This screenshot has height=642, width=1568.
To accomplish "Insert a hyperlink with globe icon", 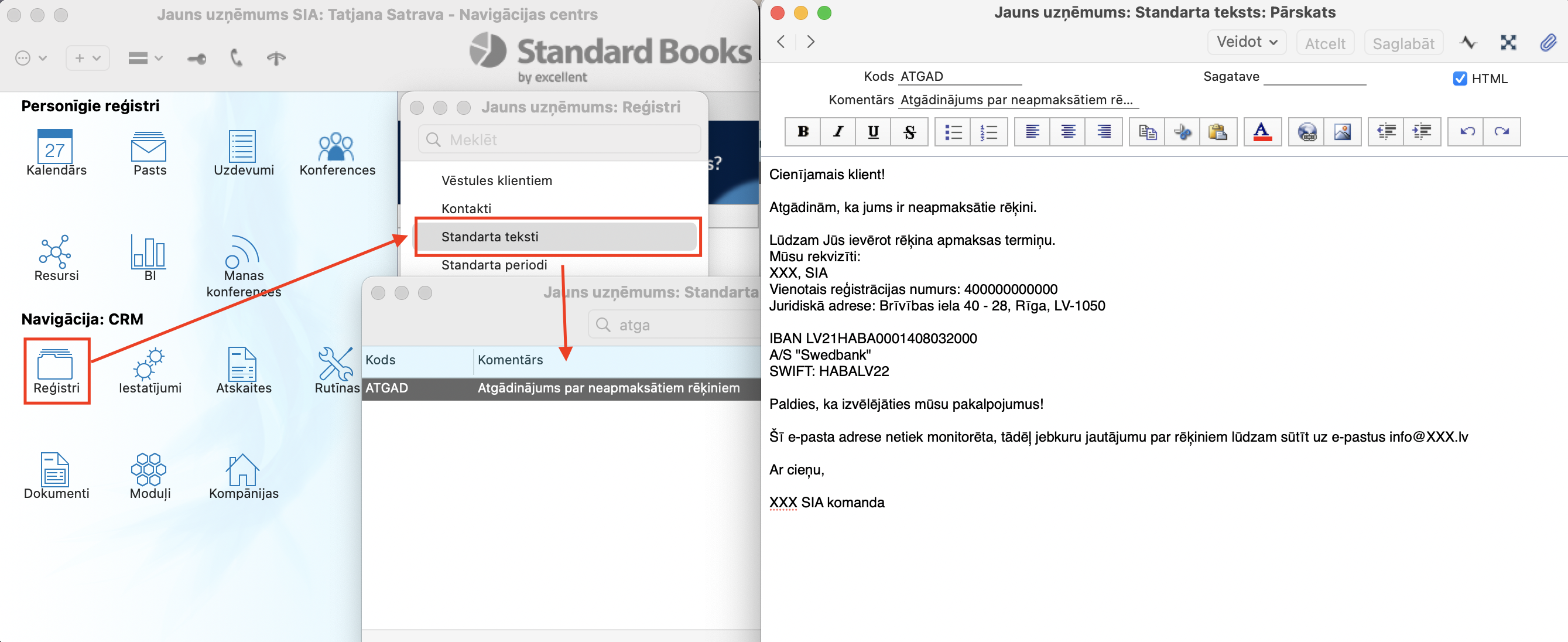I will (x=1307, y=132).
